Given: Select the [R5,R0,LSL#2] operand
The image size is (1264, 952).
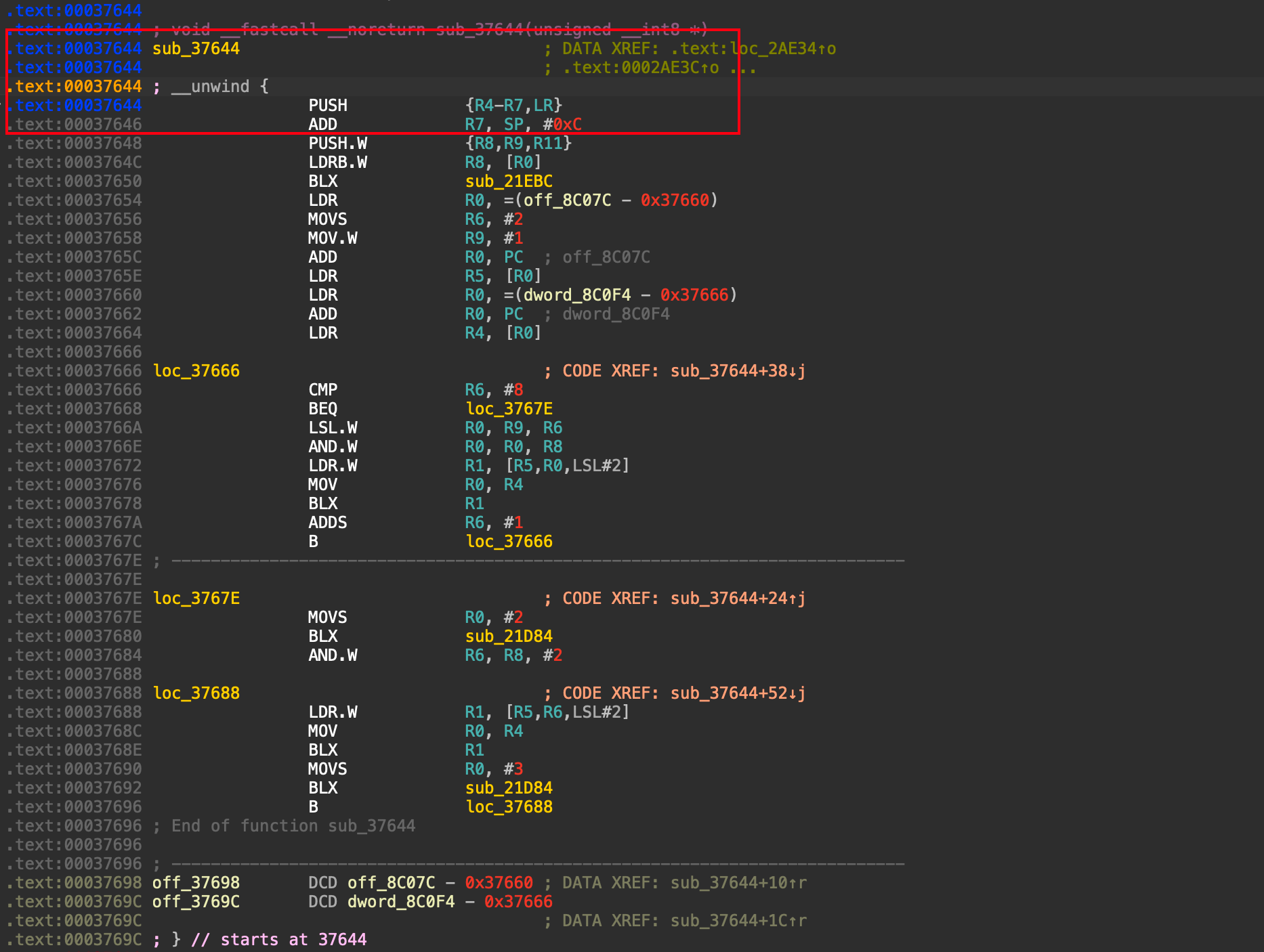Looking at the screenshot, I should pyautogui.click(x=567, y=466).
